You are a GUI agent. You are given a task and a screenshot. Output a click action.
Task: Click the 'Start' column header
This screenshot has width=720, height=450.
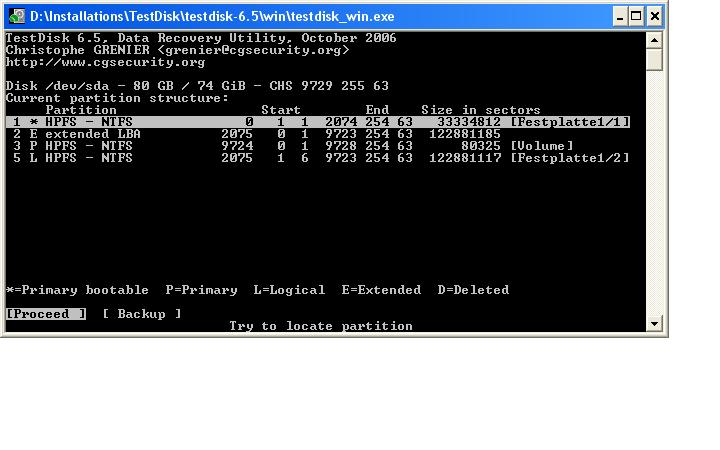click(281, 110)
